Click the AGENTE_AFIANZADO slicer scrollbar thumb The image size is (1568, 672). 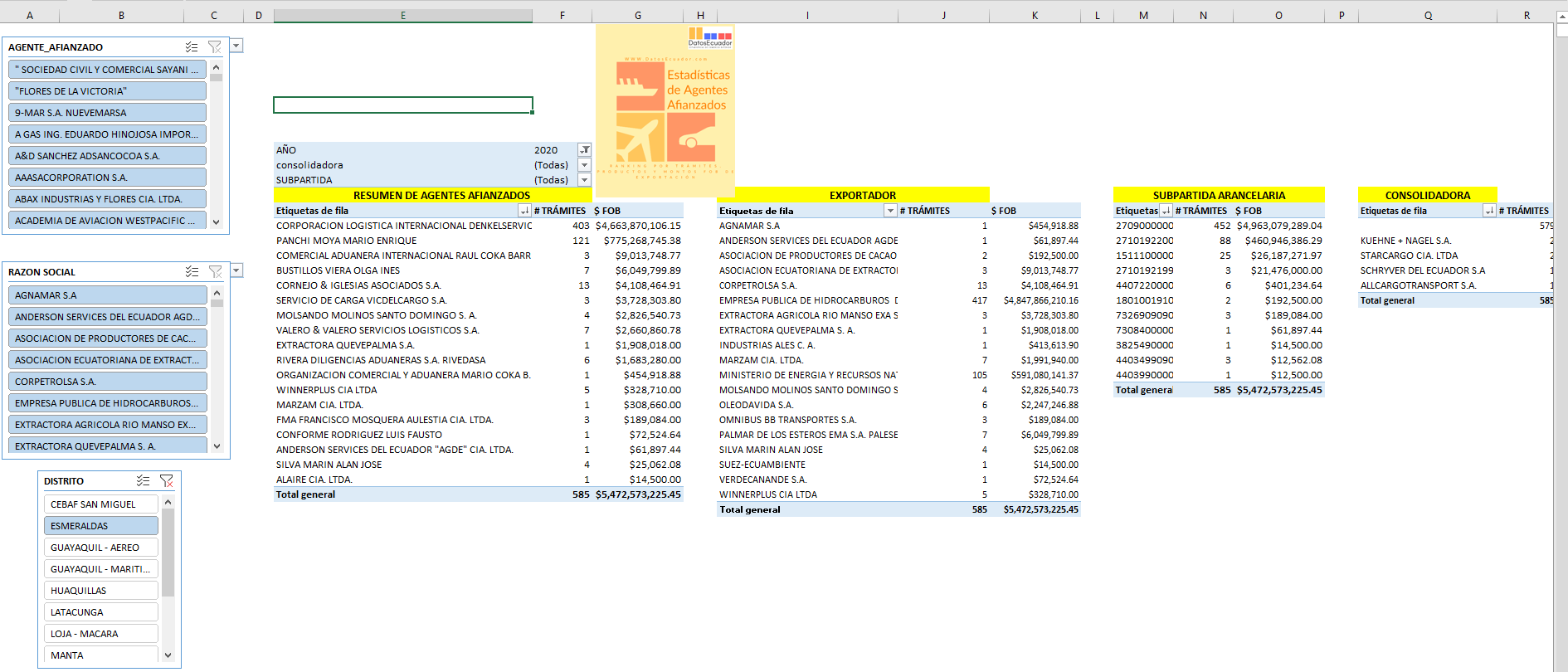[217, 78]
